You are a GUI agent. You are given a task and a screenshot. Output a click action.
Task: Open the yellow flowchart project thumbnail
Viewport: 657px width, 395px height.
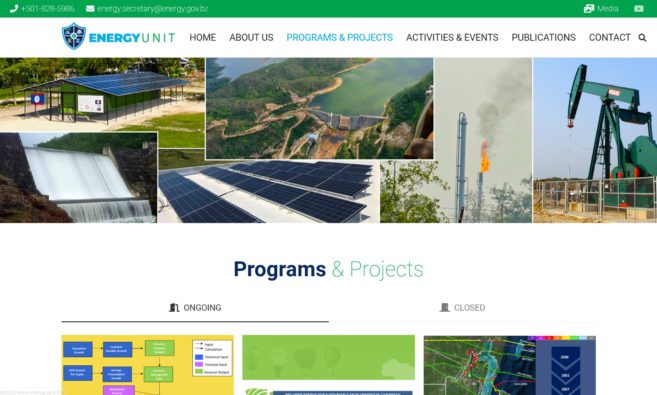(x=147, y=365)
